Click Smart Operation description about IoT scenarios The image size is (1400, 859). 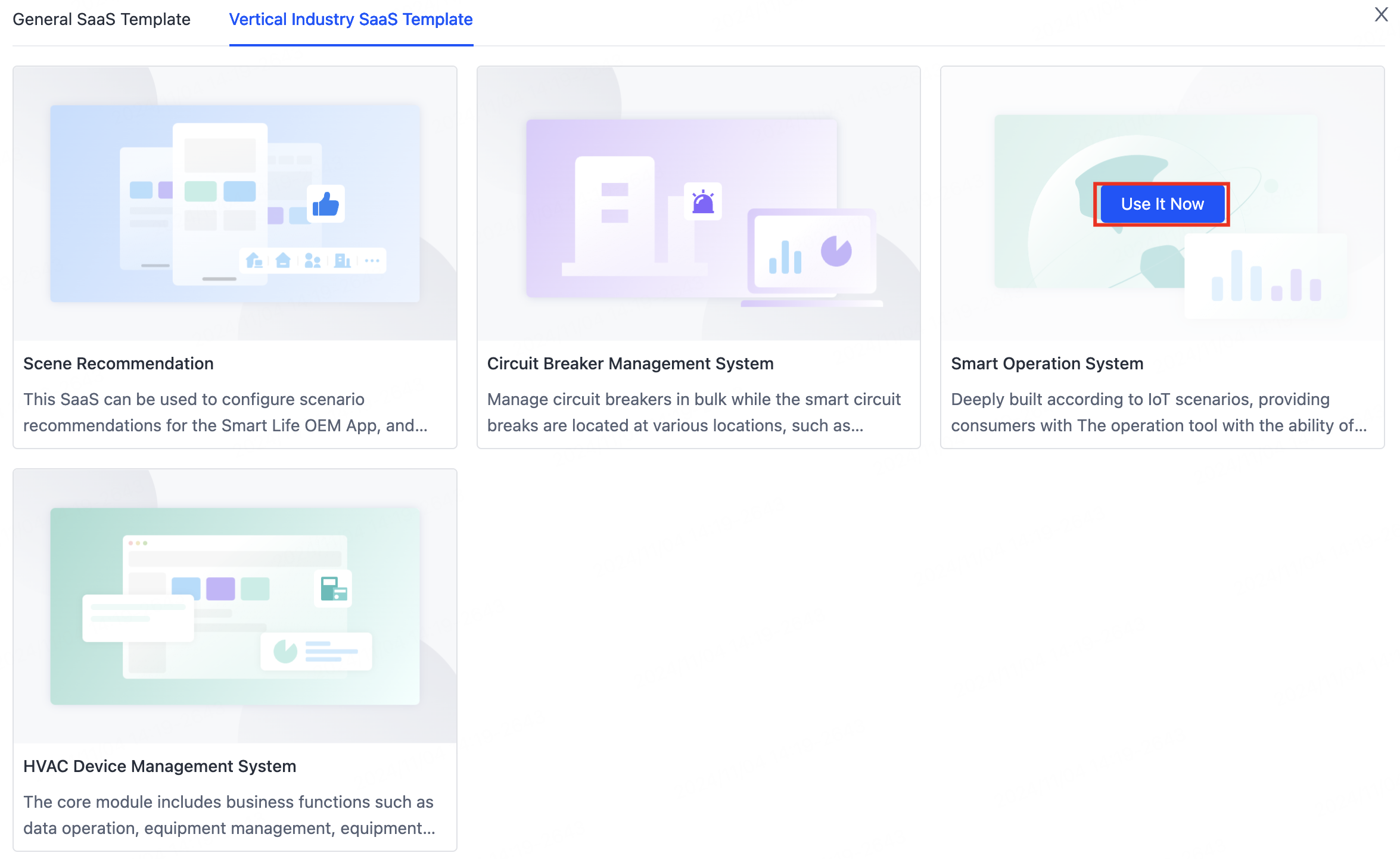tap(1159, 412)
